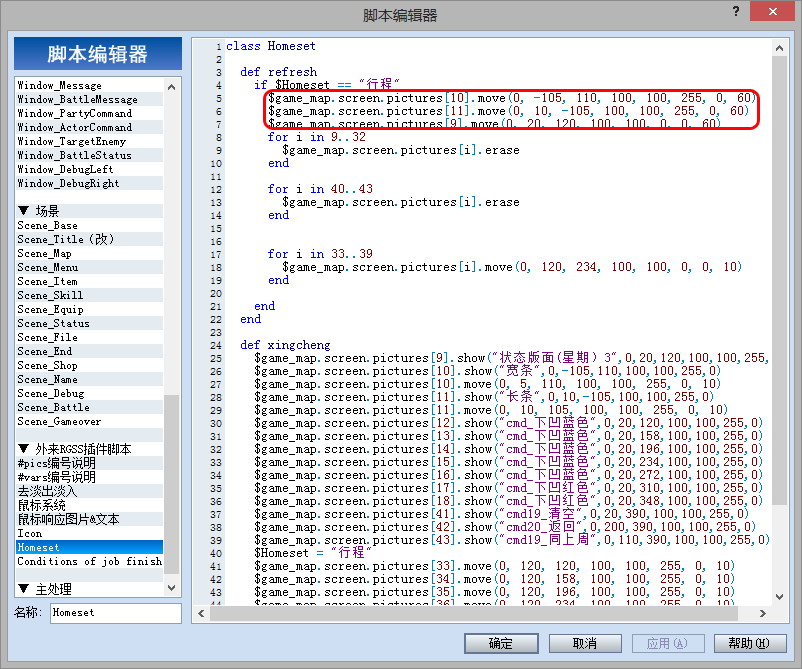Click the script list scroll up arrow
The height and width of the screenshot is (669, 802).
171,86
